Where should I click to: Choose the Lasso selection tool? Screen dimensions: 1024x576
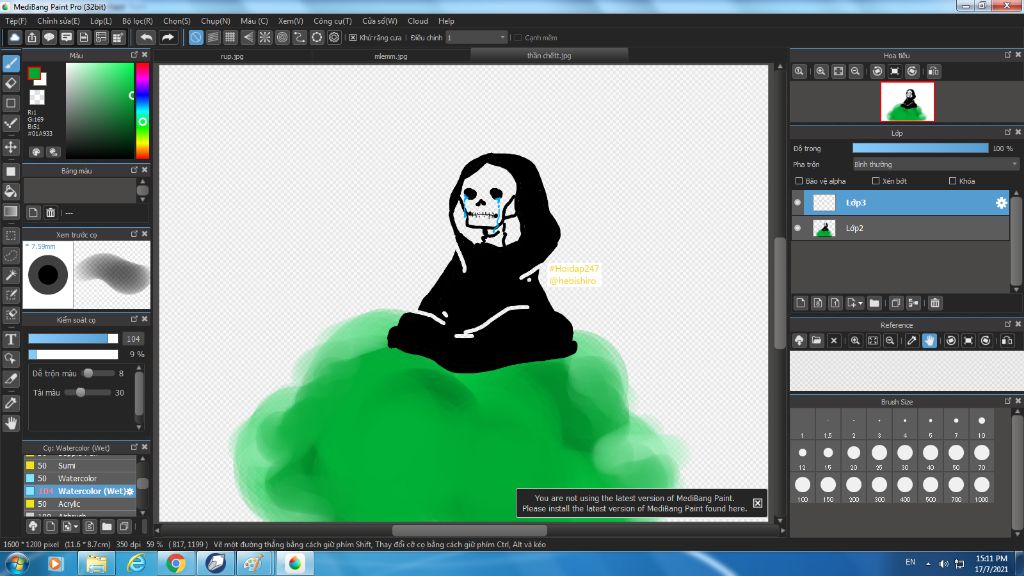tap(11, 255)
